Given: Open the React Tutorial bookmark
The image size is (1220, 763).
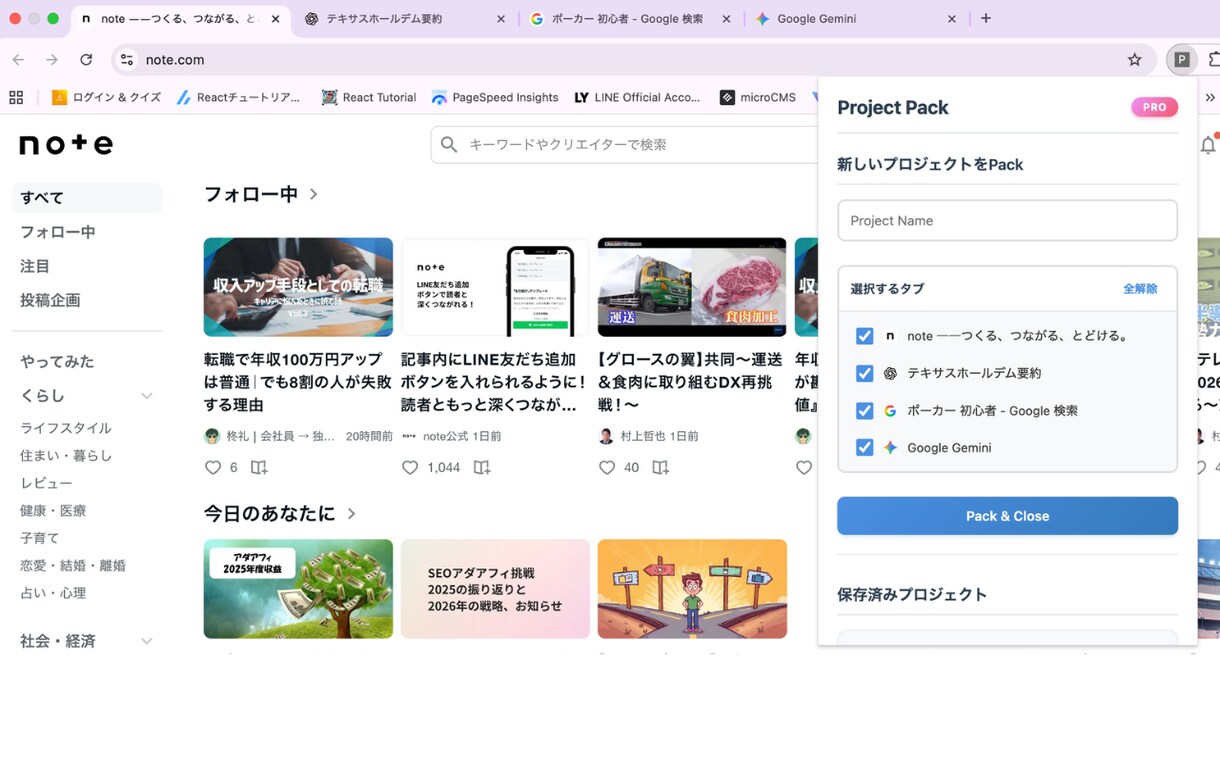Looking at the screenshot, I should (368, 97).
